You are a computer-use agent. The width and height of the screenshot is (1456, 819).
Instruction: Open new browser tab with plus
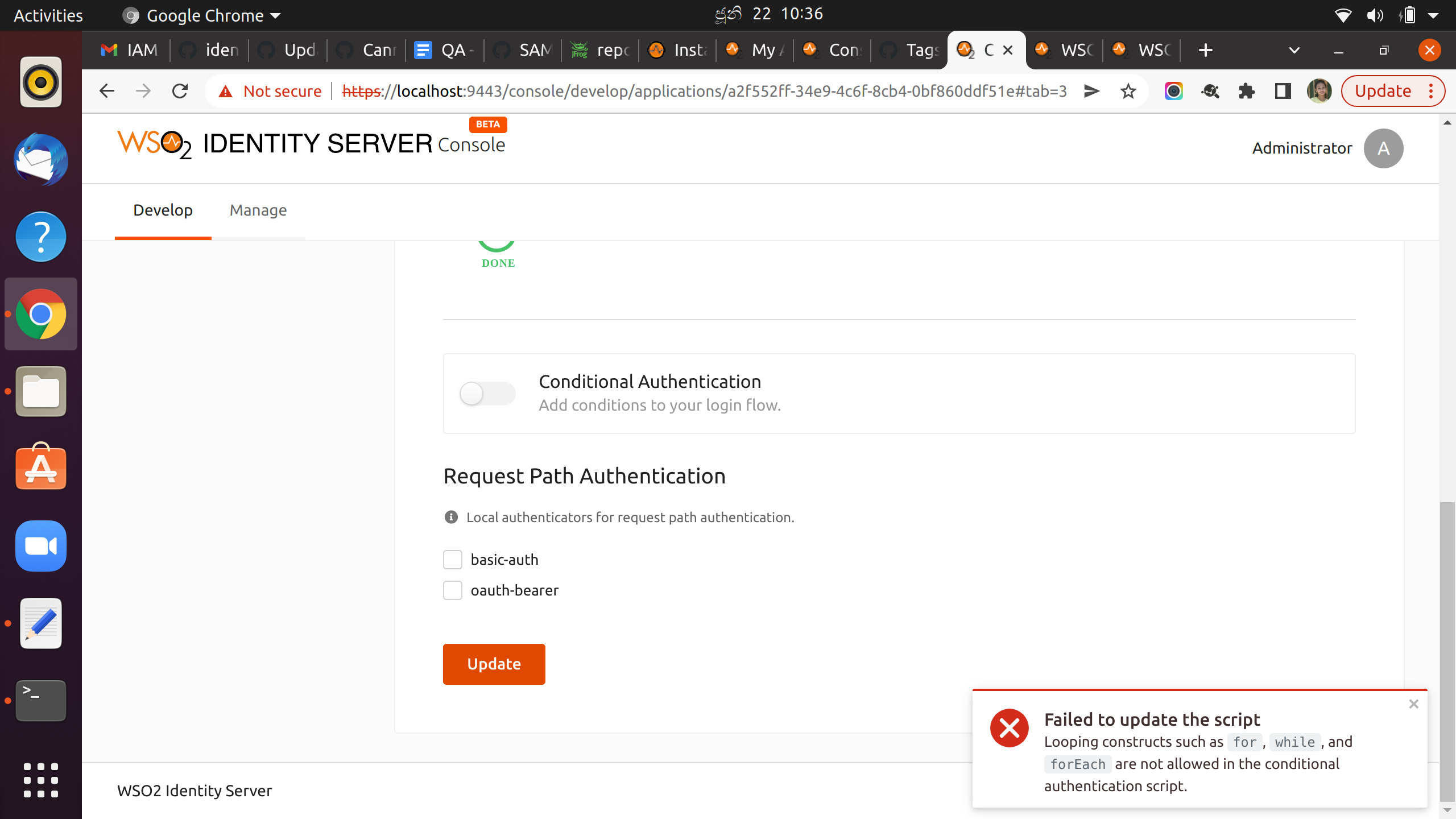click(1205, 50)
